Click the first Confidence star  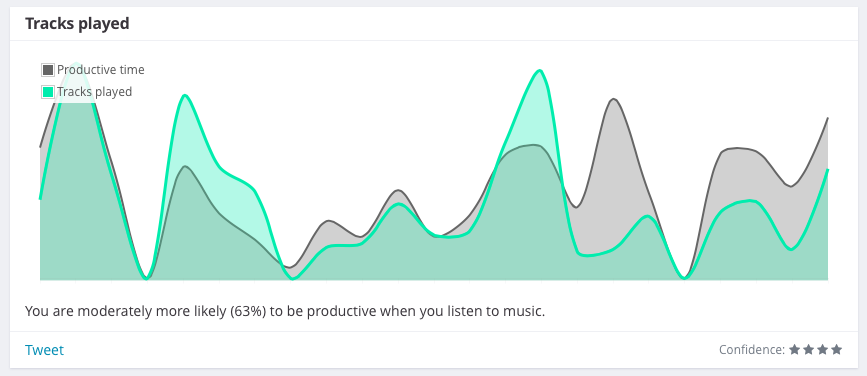(x=795, y=349)
